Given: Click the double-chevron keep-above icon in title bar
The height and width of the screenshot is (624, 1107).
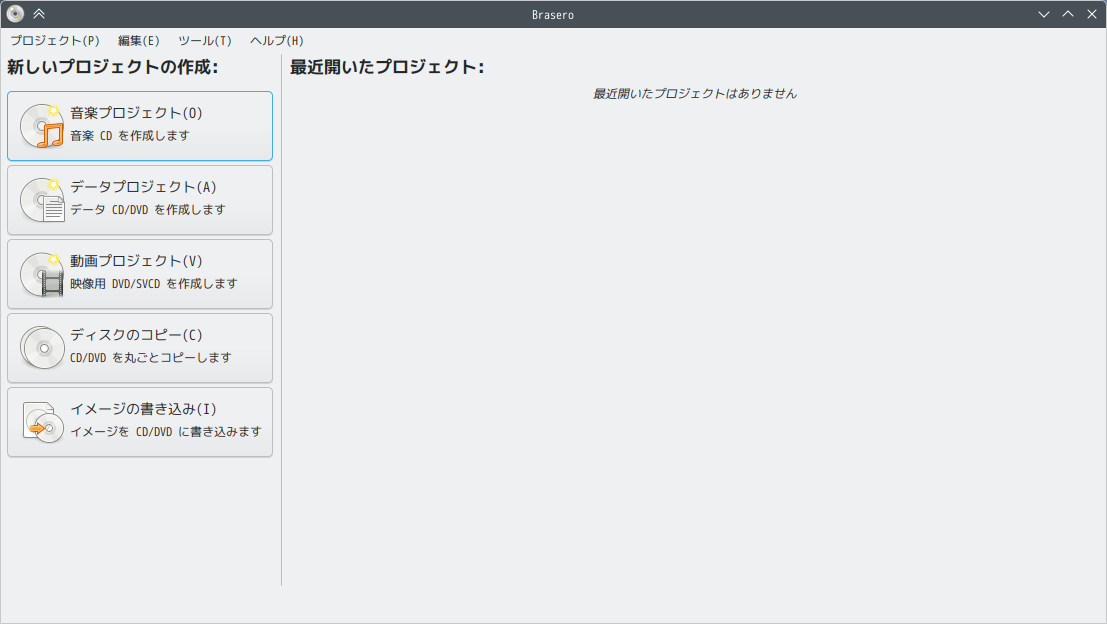Looking at the screenshot, I should tap(39, 13).
